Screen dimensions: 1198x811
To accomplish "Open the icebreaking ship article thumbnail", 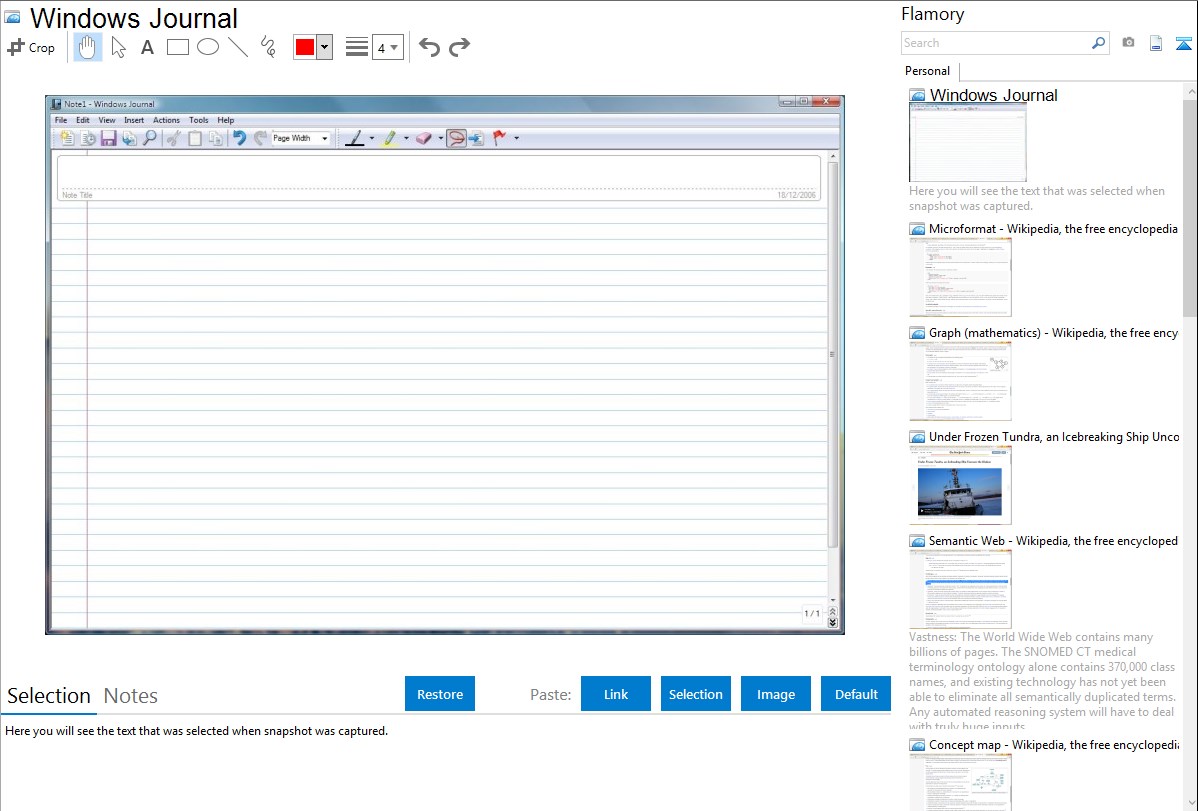I will [x=960, y=485].
